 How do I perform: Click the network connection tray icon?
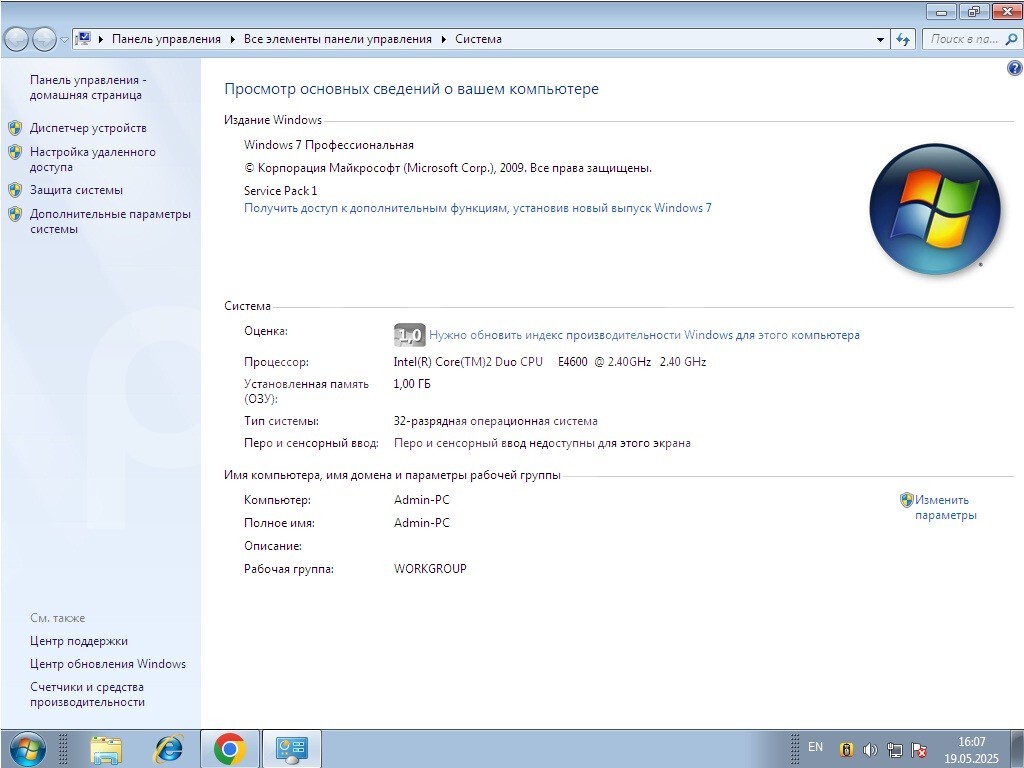(x=895, y=749)
